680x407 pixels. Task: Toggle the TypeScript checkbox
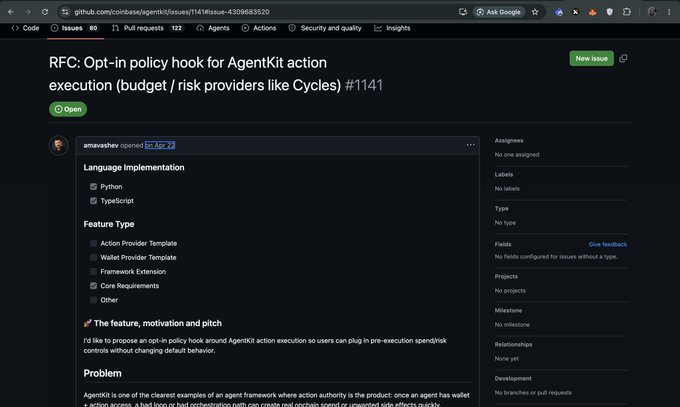93,201
